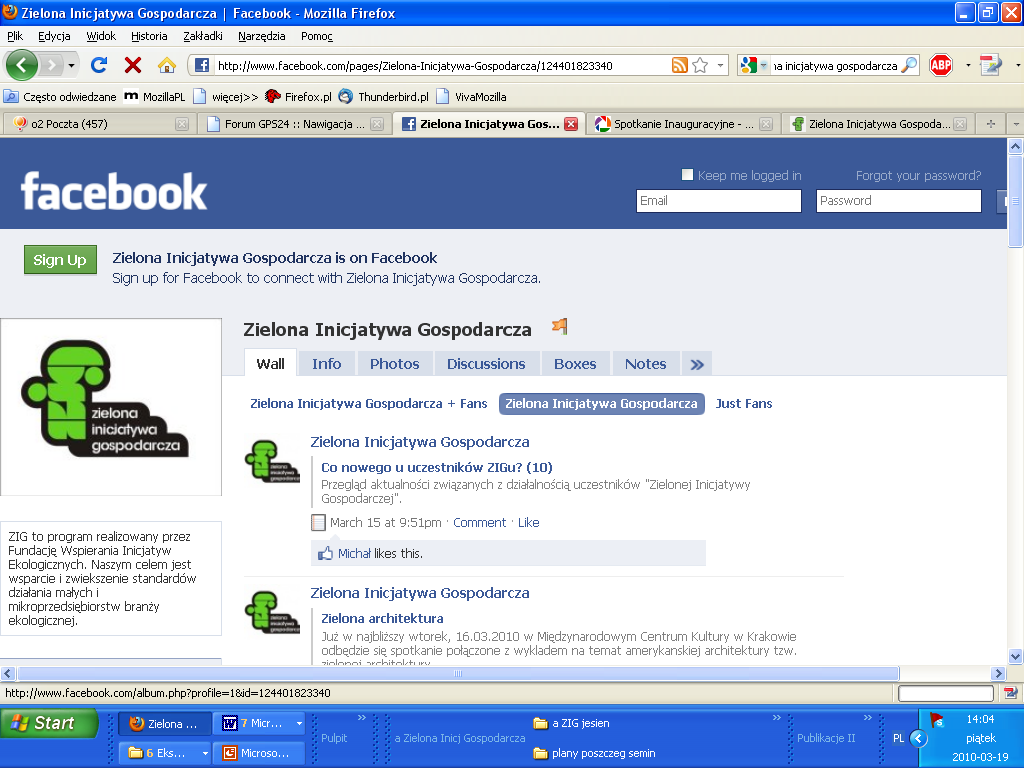Check the 'Keep me logged in' box
Screen dimensions: 1024x768
[687, 175]
